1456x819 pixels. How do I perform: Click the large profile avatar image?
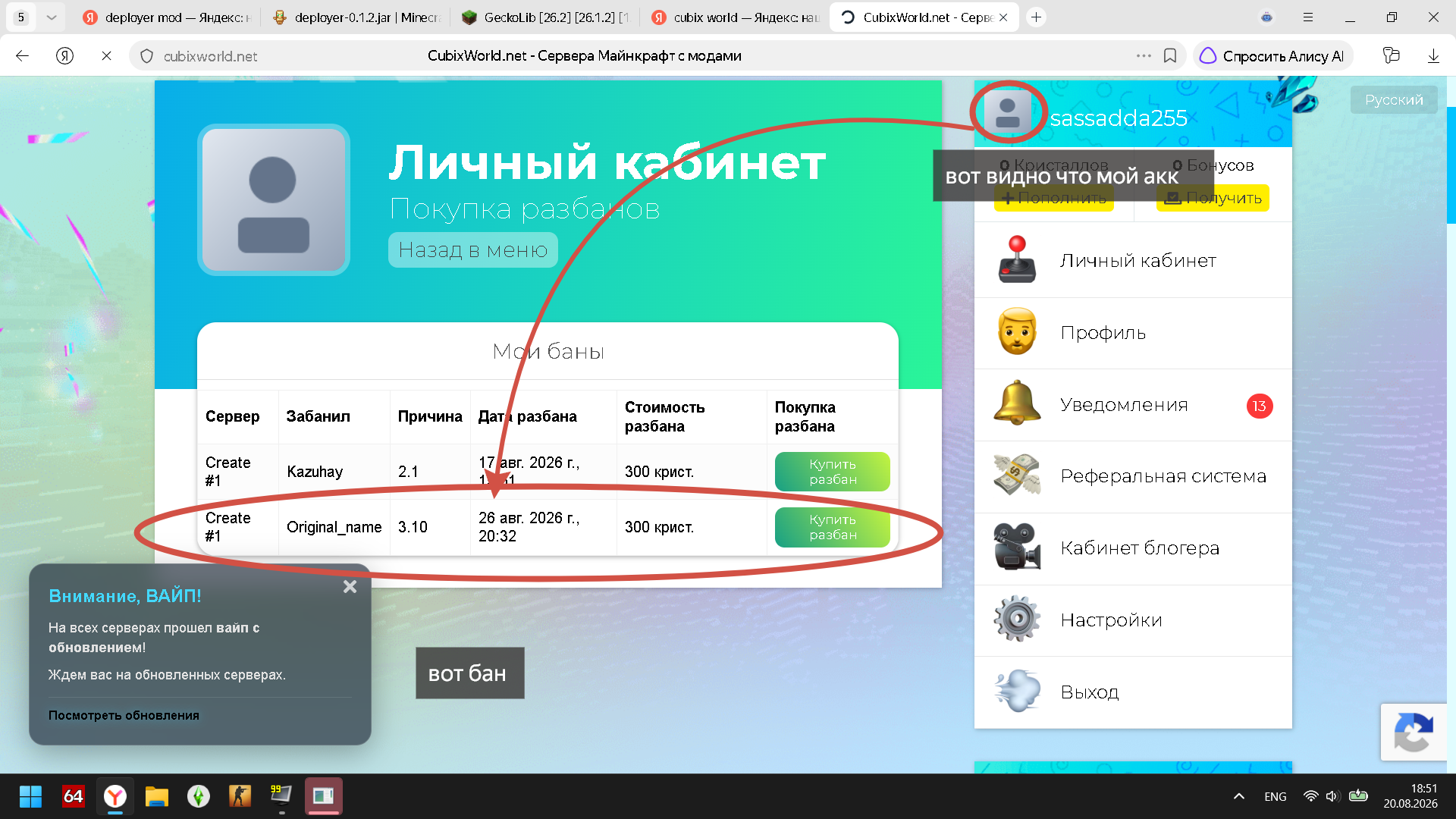(x=273, y=199)
